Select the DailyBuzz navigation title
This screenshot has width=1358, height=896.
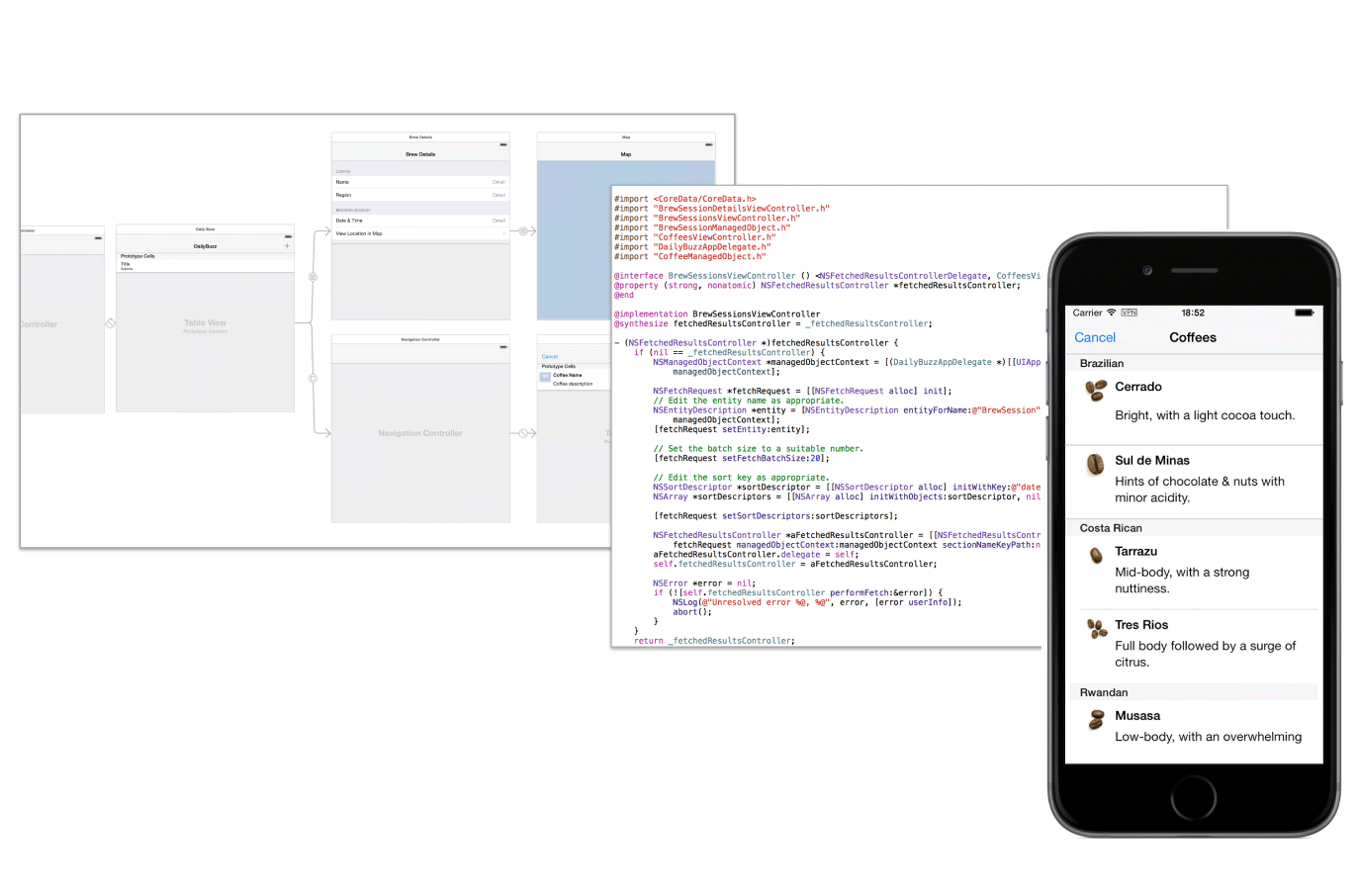(x=205, y=246)
